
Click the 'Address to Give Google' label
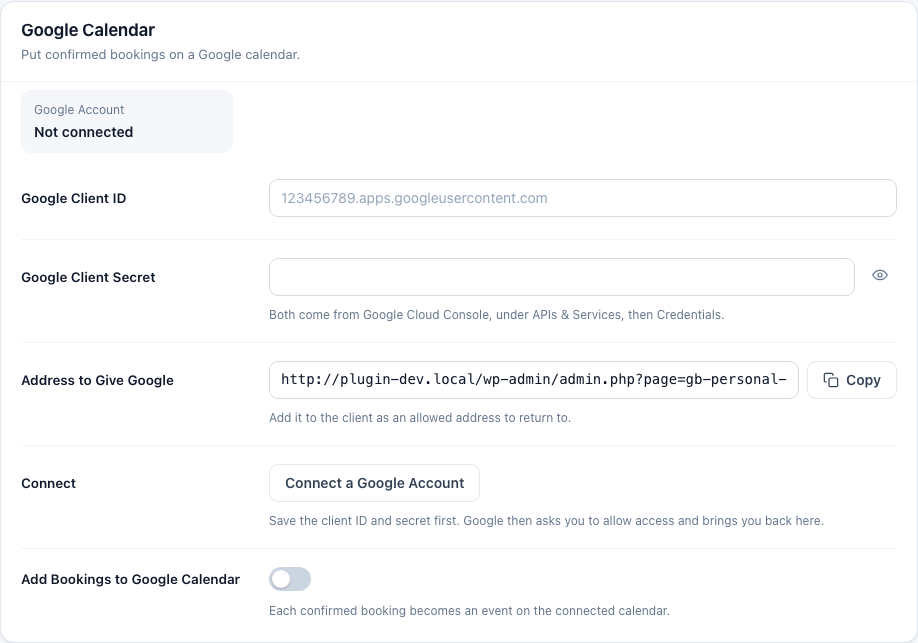97,381
